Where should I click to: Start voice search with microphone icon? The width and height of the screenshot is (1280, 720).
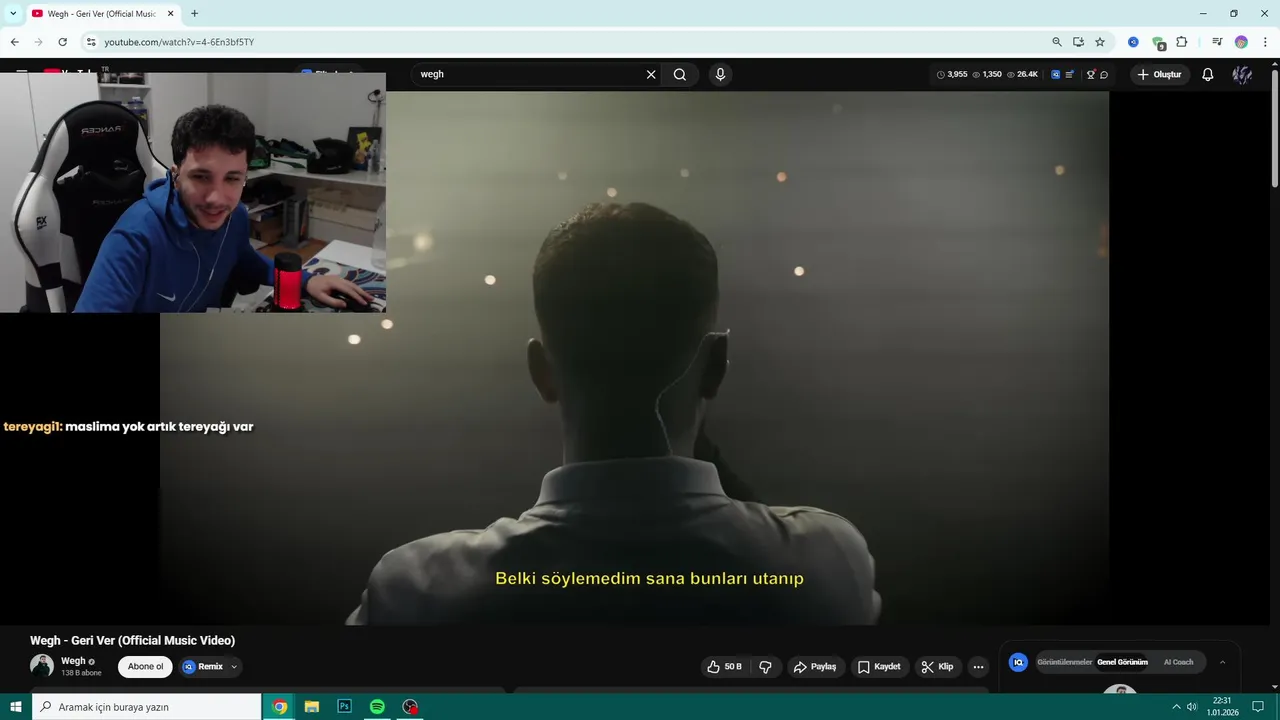click(x=720, y=74)
